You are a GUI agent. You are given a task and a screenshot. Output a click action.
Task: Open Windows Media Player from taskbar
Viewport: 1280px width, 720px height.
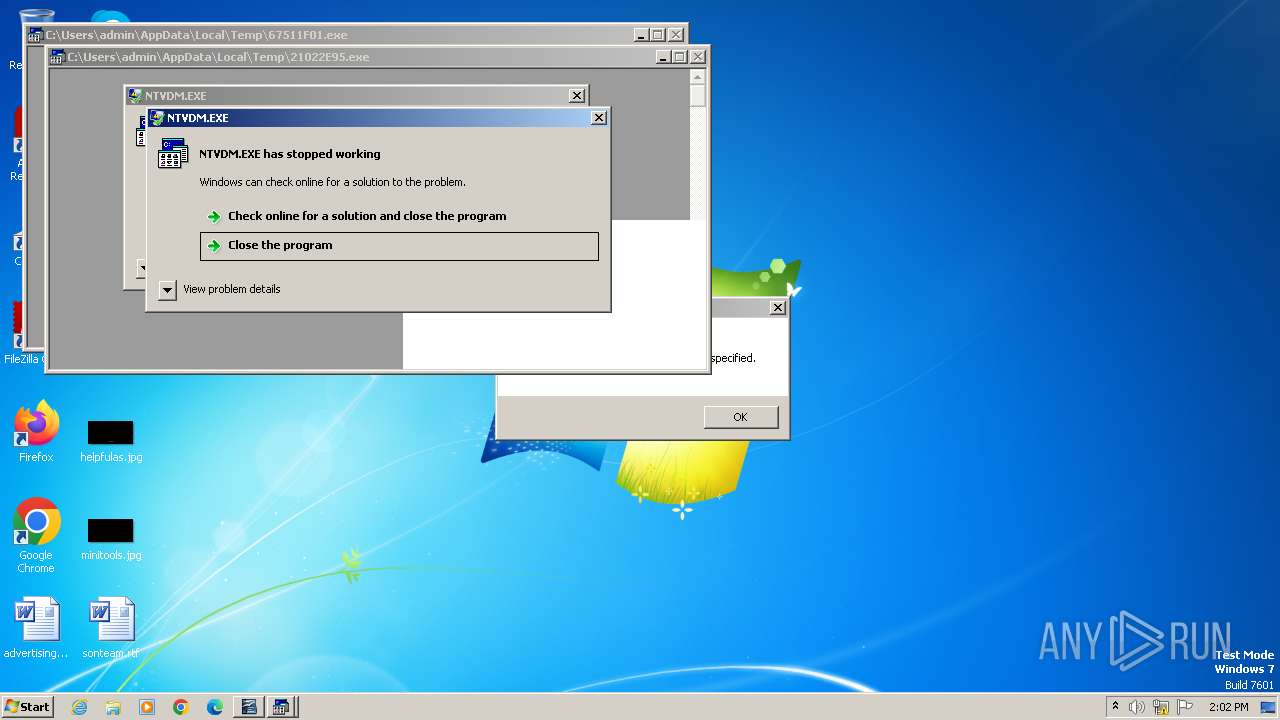147,707
